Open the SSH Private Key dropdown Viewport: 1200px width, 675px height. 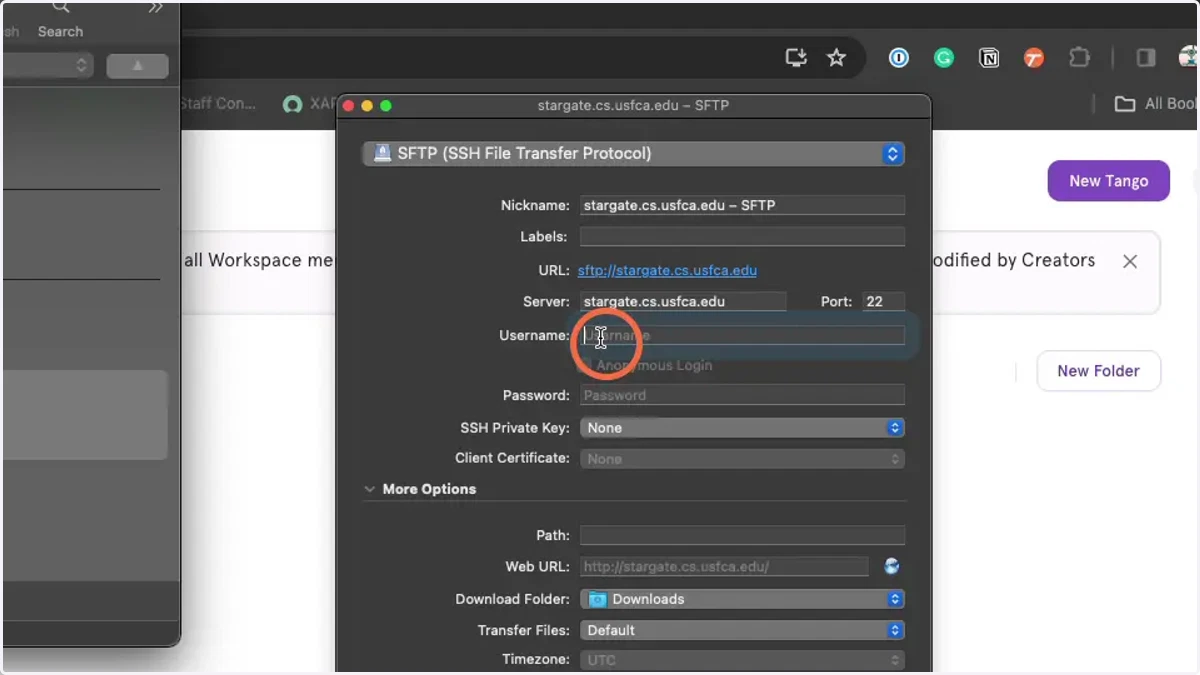(x=742, y=427)
